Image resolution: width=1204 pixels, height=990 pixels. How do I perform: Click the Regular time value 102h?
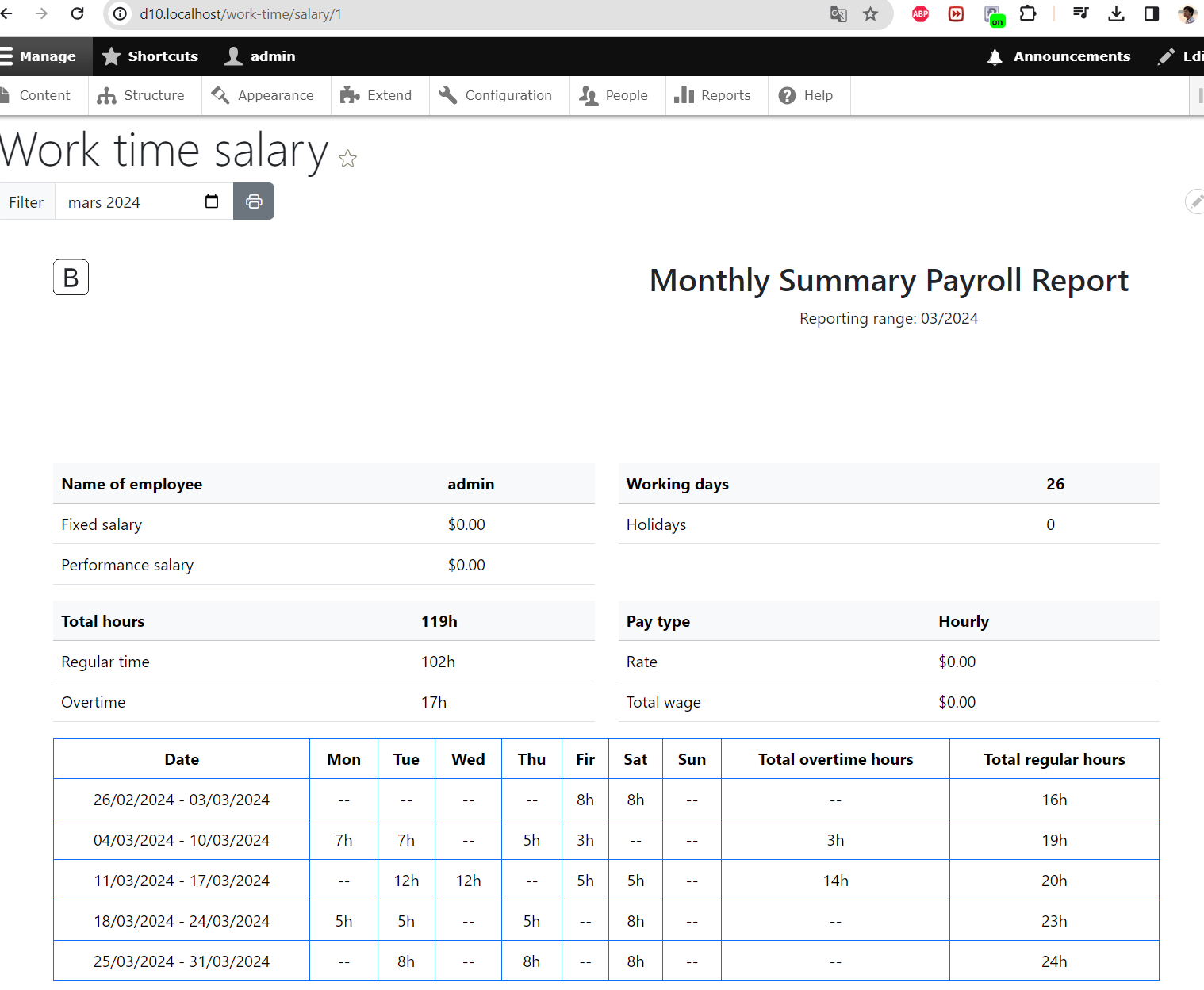click(438, 662)
